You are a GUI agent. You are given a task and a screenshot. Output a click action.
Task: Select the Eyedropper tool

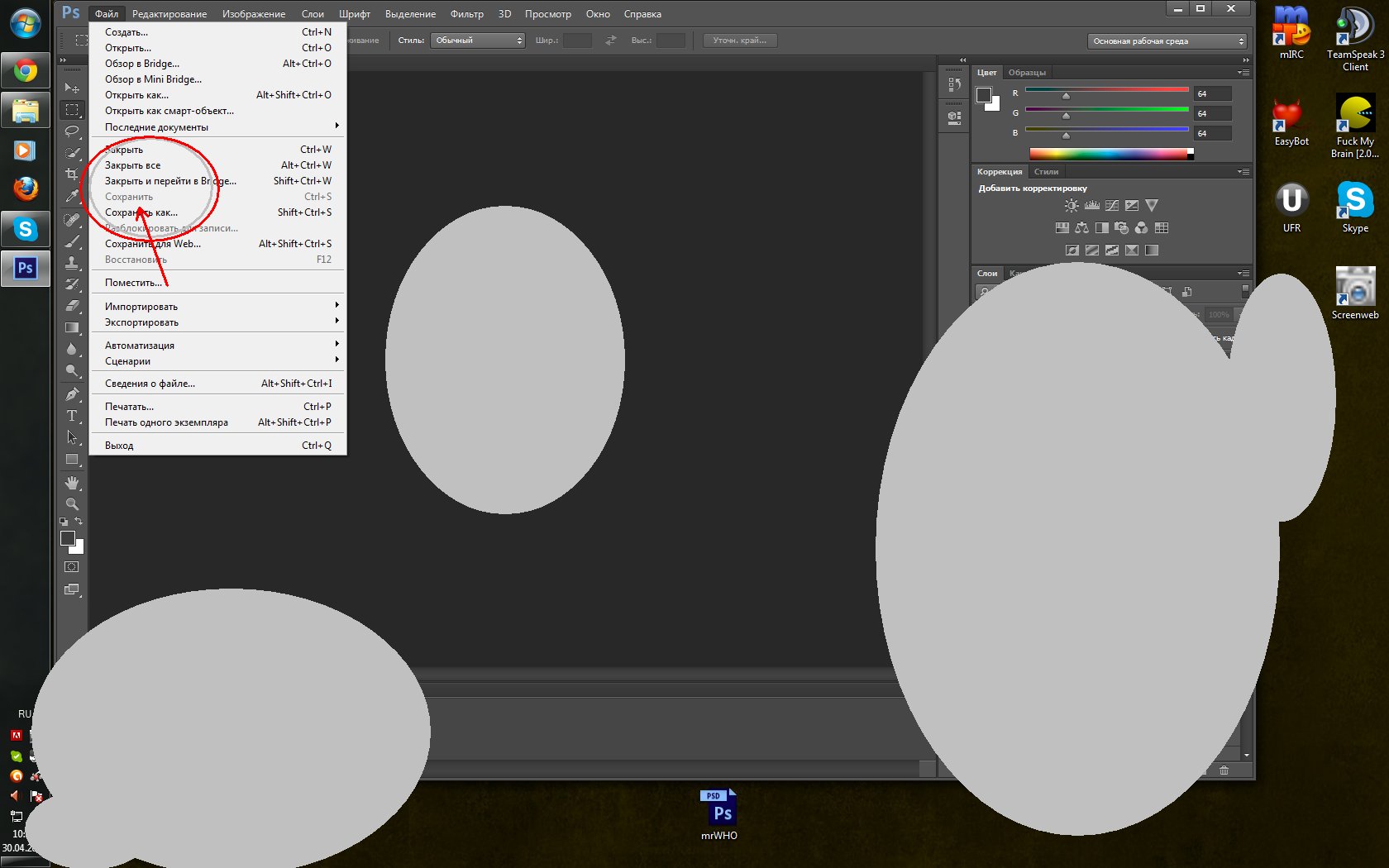(72, 196)
